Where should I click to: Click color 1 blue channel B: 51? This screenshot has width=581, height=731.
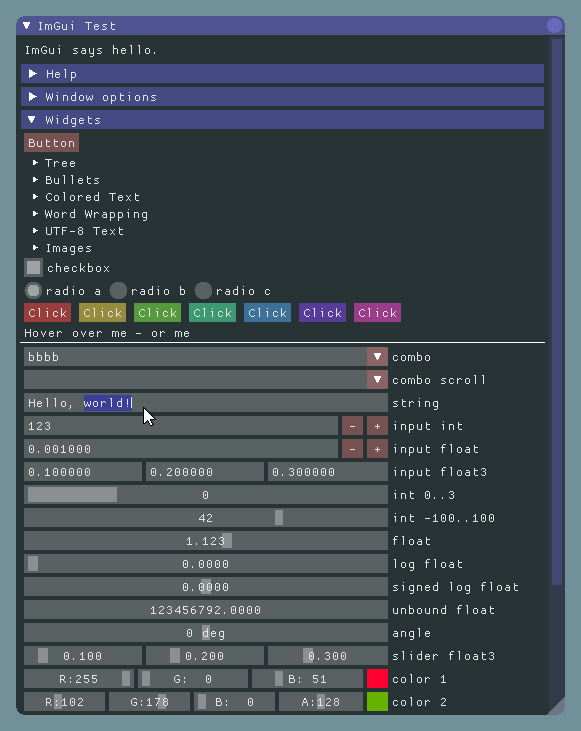pyautogui.click(x=307, y=678)
